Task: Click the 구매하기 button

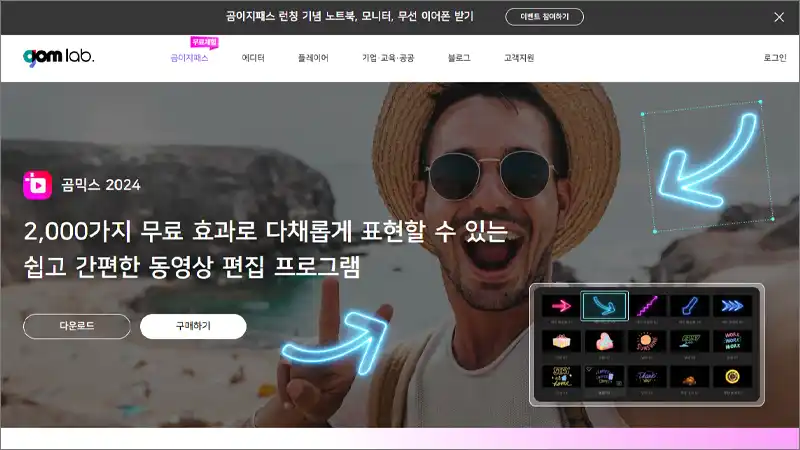Action: [193, 326]
